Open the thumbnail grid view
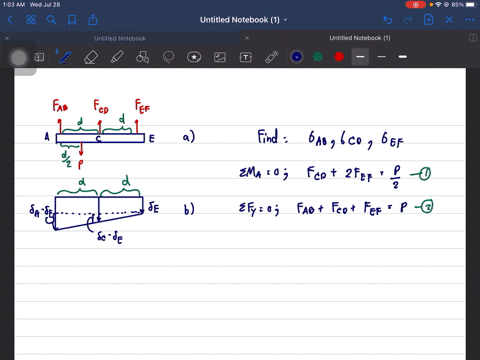This screenshot has height=360, width=480. coord(31,20)
